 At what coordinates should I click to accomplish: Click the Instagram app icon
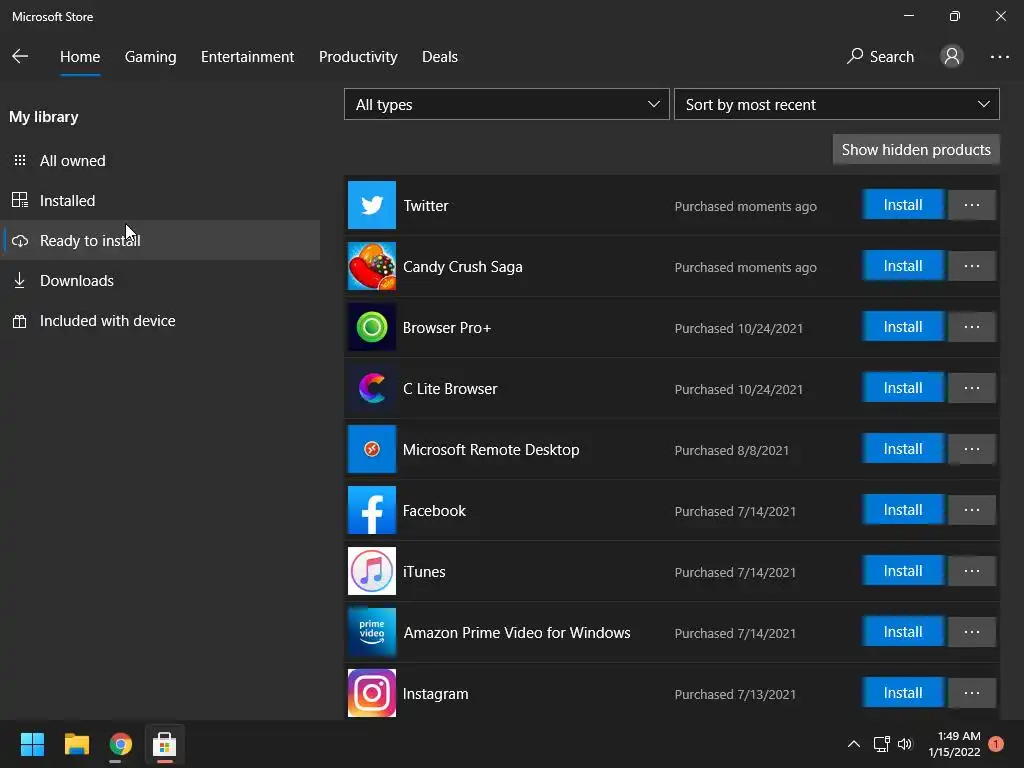372,693
